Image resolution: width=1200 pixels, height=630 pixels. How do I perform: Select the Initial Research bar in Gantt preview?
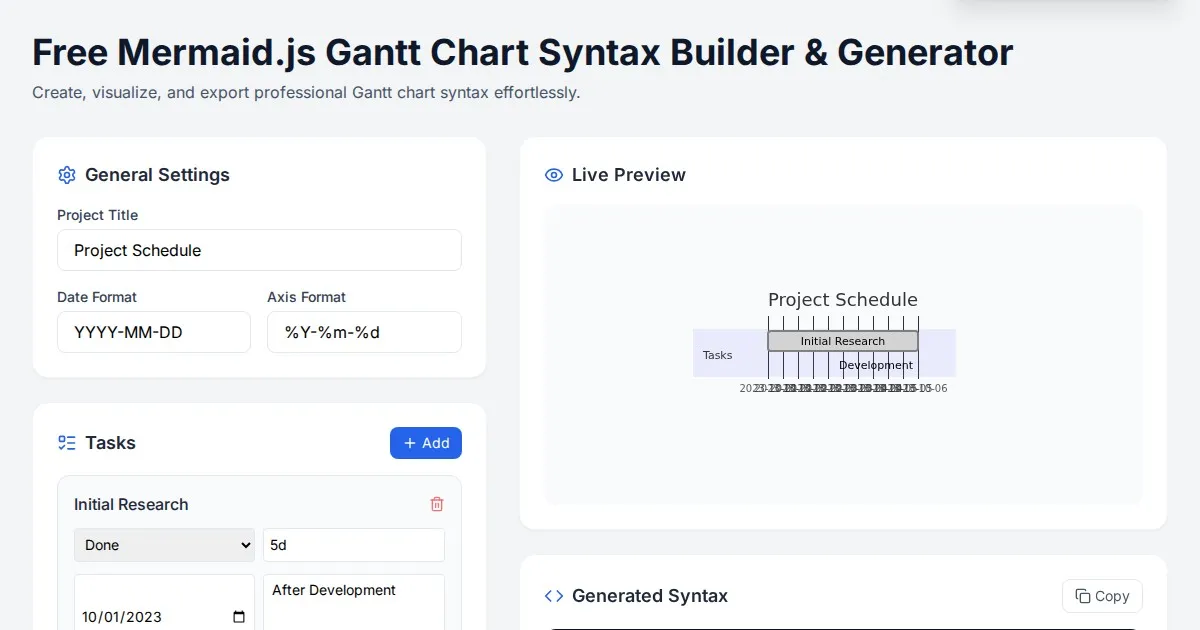click(x=842, y=341)
